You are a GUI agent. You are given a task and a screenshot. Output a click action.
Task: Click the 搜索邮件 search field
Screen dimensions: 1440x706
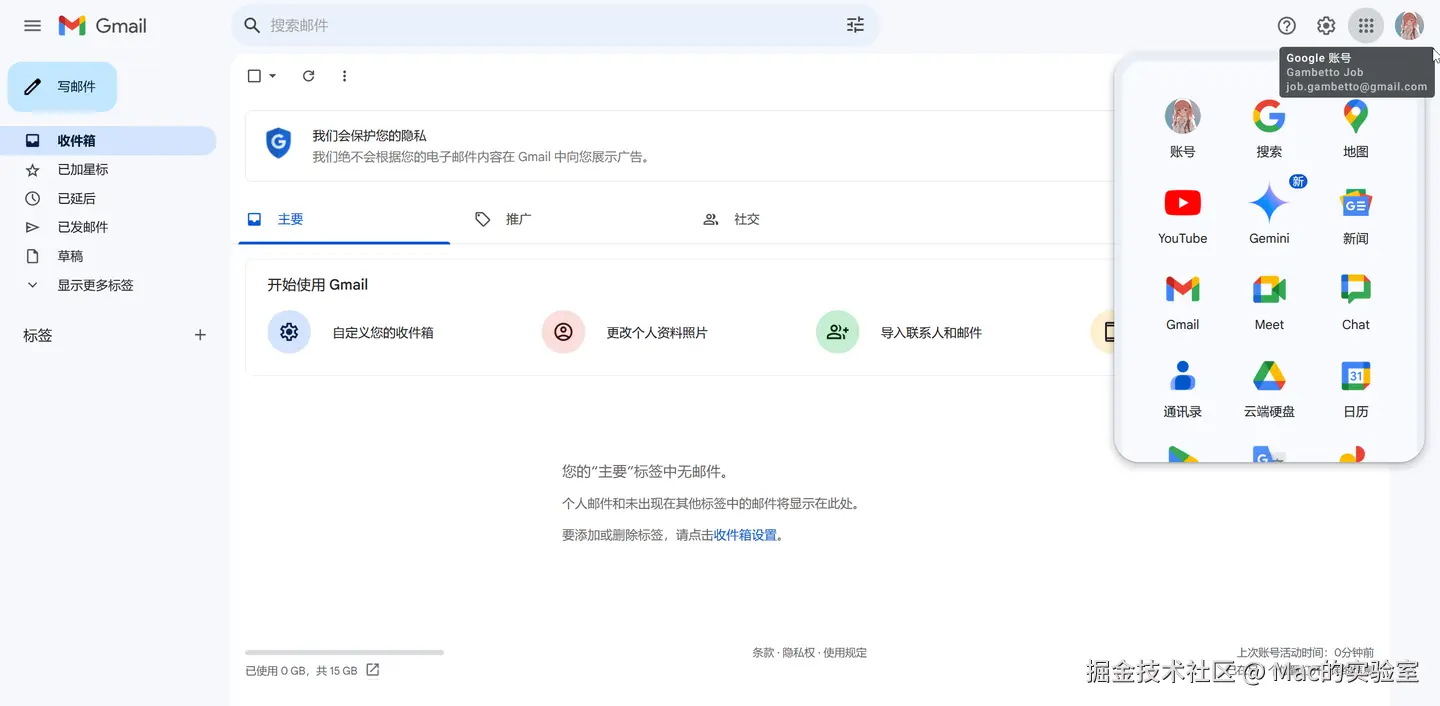555,25
